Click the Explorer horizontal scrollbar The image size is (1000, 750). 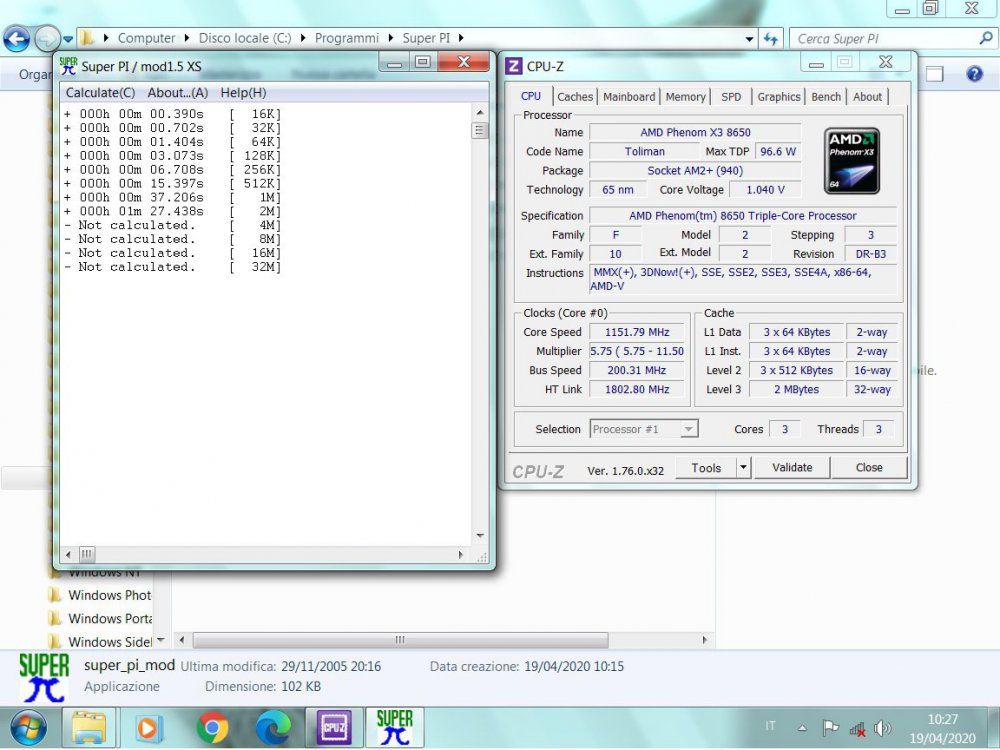tap(400, 640)
